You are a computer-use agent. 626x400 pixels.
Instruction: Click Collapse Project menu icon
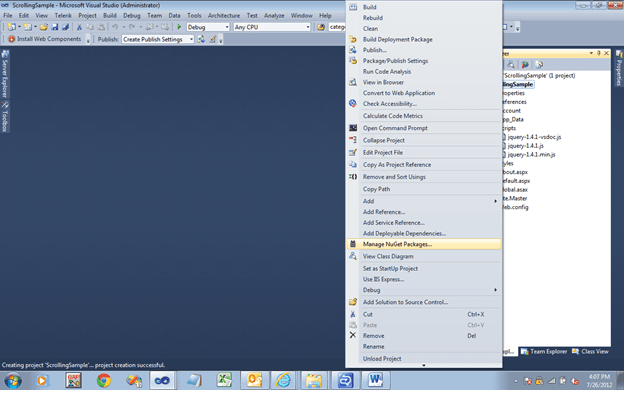[x=353, y=140]
